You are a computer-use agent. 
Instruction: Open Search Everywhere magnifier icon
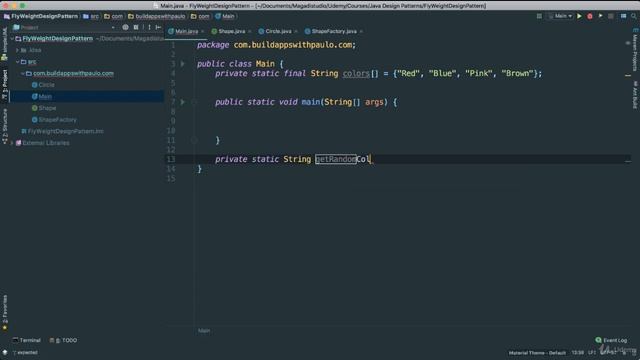click(633, 16)
